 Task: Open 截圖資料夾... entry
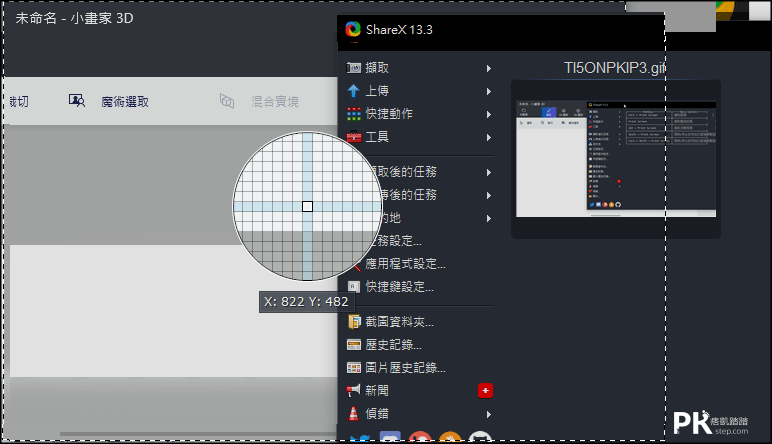[399, 322]
